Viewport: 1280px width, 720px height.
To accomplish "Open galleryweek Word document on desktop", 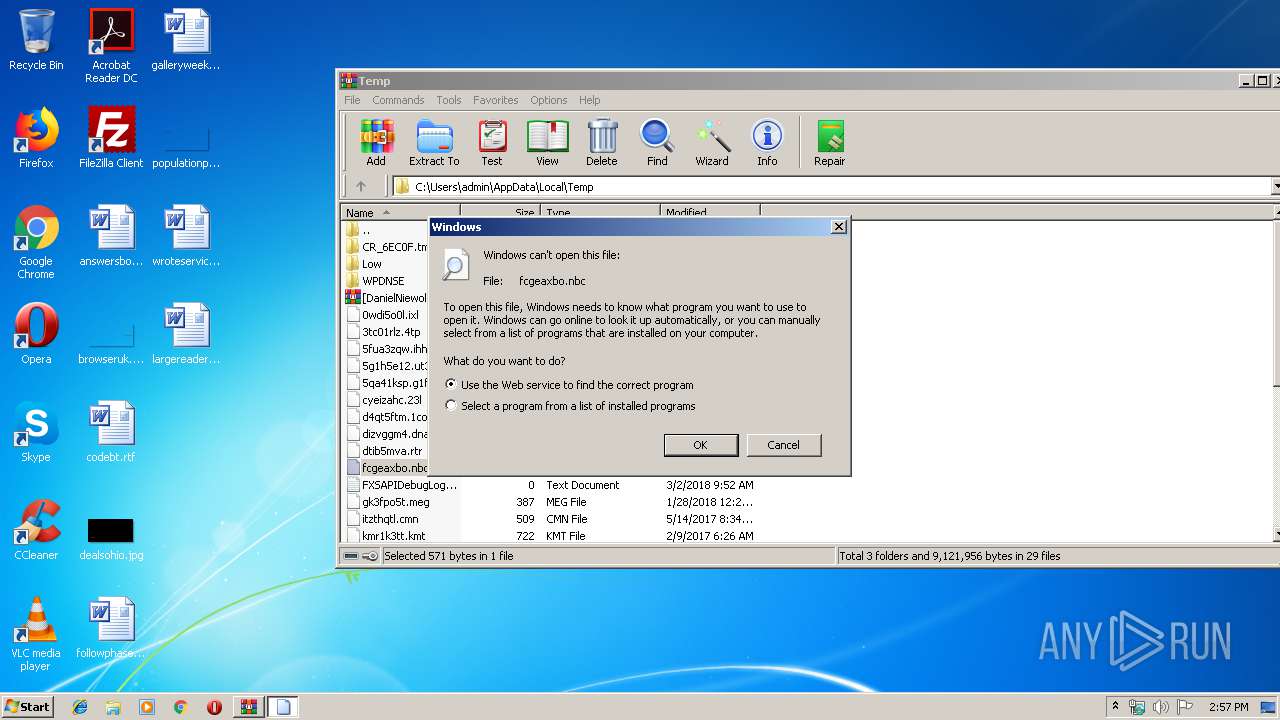I will point(186,40).
